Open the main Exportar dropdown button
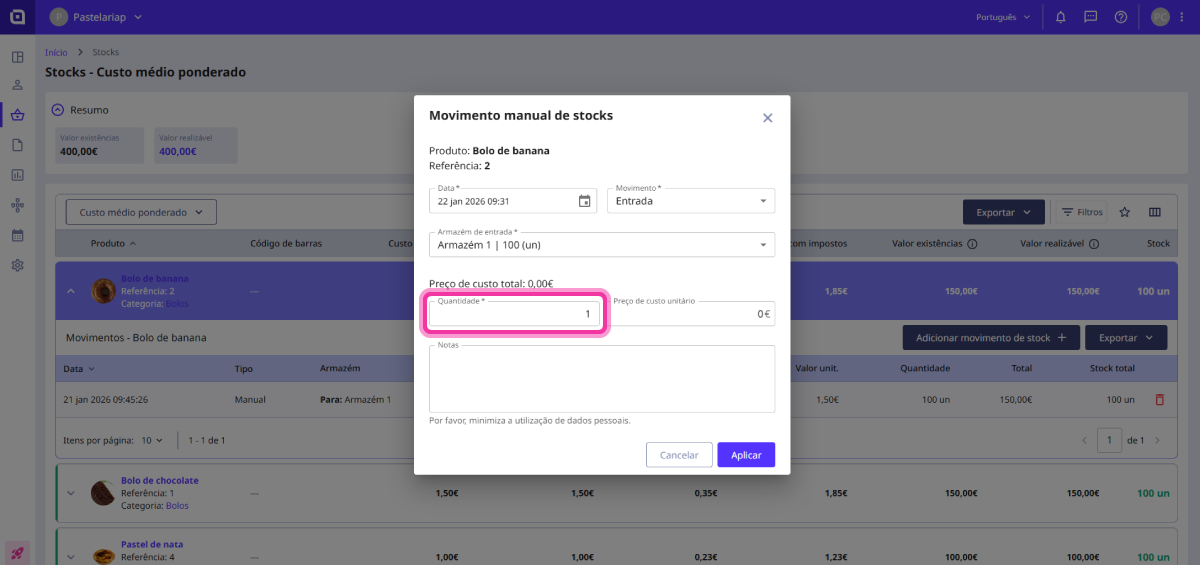Viewport: 1200px width, 565px height. tap(1004, 212)
